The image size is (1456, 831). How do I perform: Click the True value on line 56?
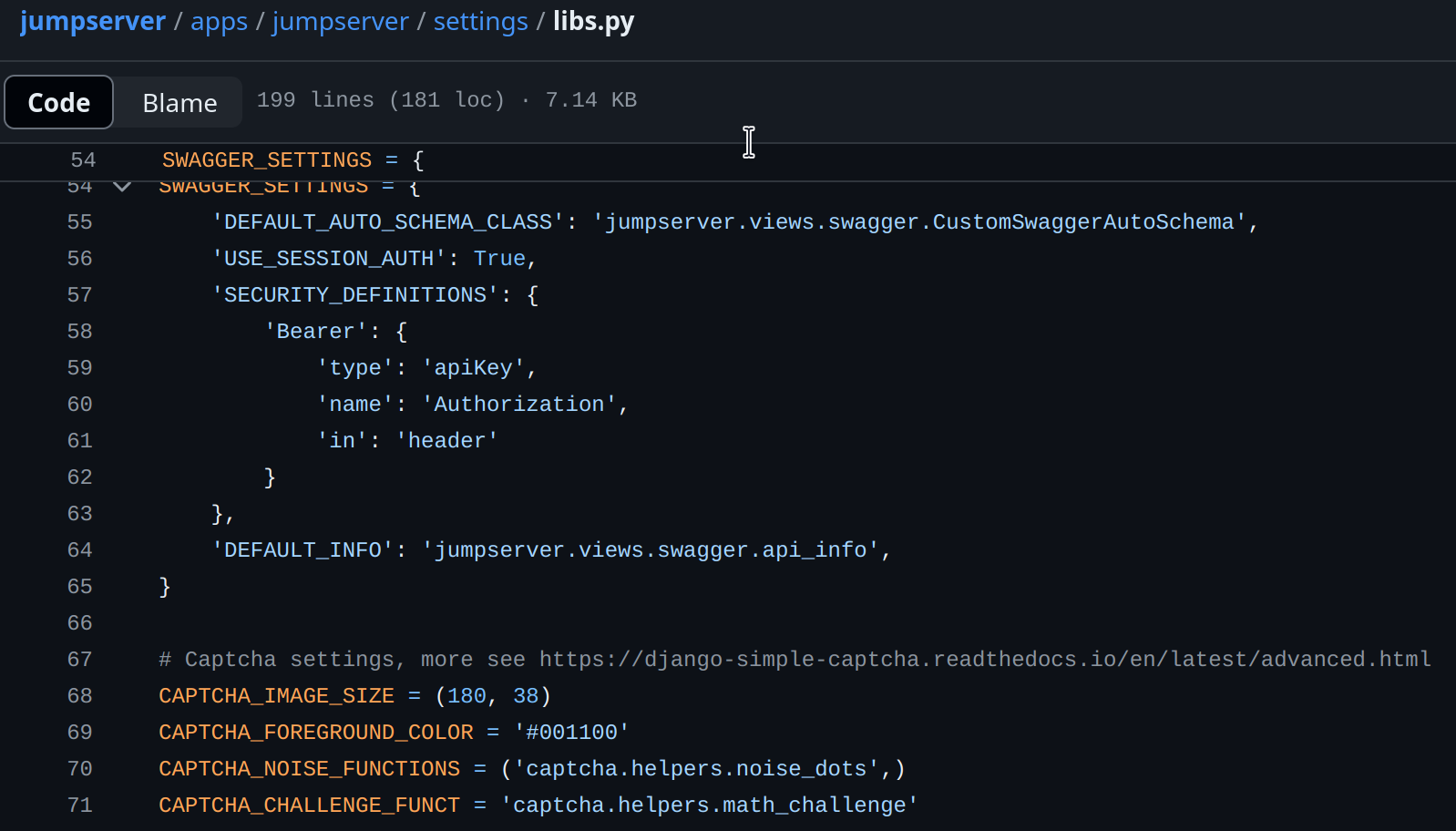pyautogui.click(x=499, y=259)
